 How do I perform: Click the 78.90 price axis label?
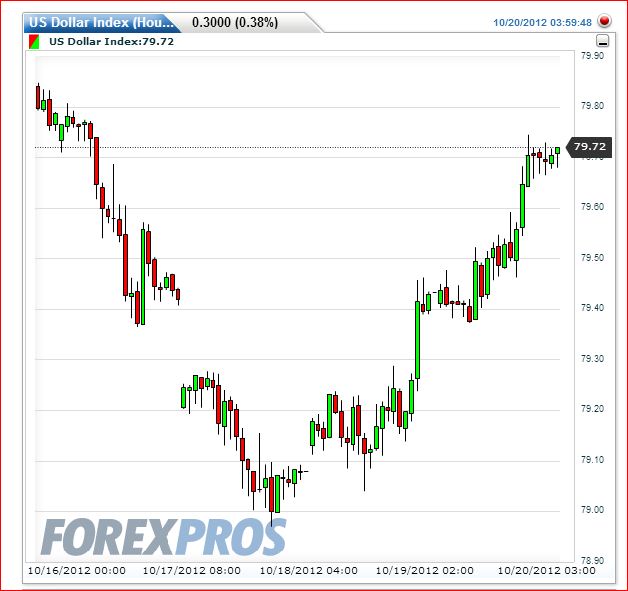592,561
